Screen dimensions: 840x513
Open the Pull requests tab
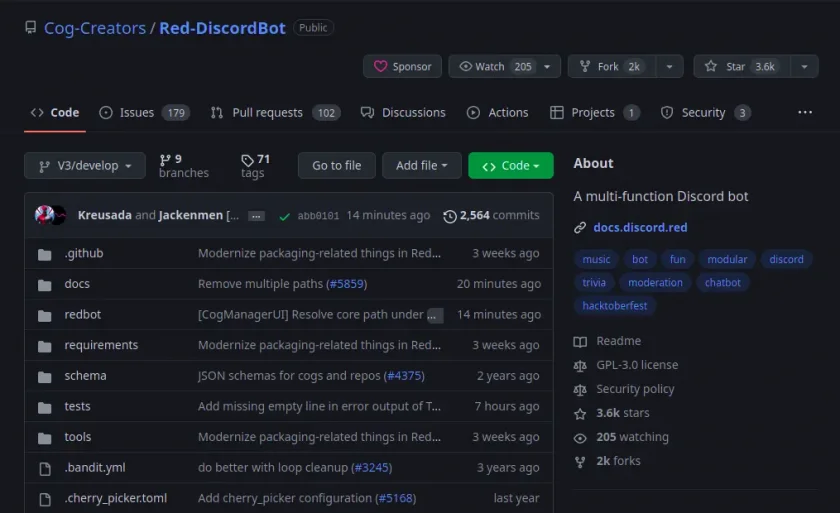coord(275,112)
